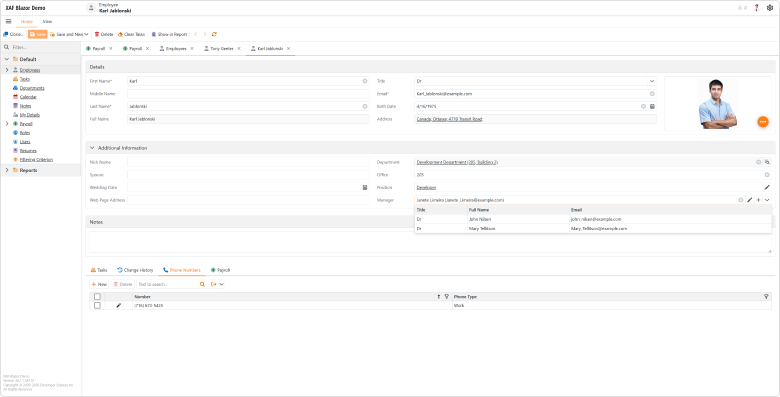Open the Birth Date calendar picker

[x=652, y=106]
